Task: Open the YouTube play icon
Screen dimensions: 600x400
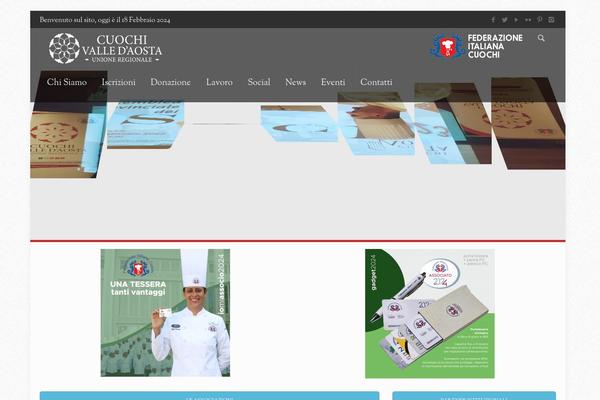Action: pos(516,20)
